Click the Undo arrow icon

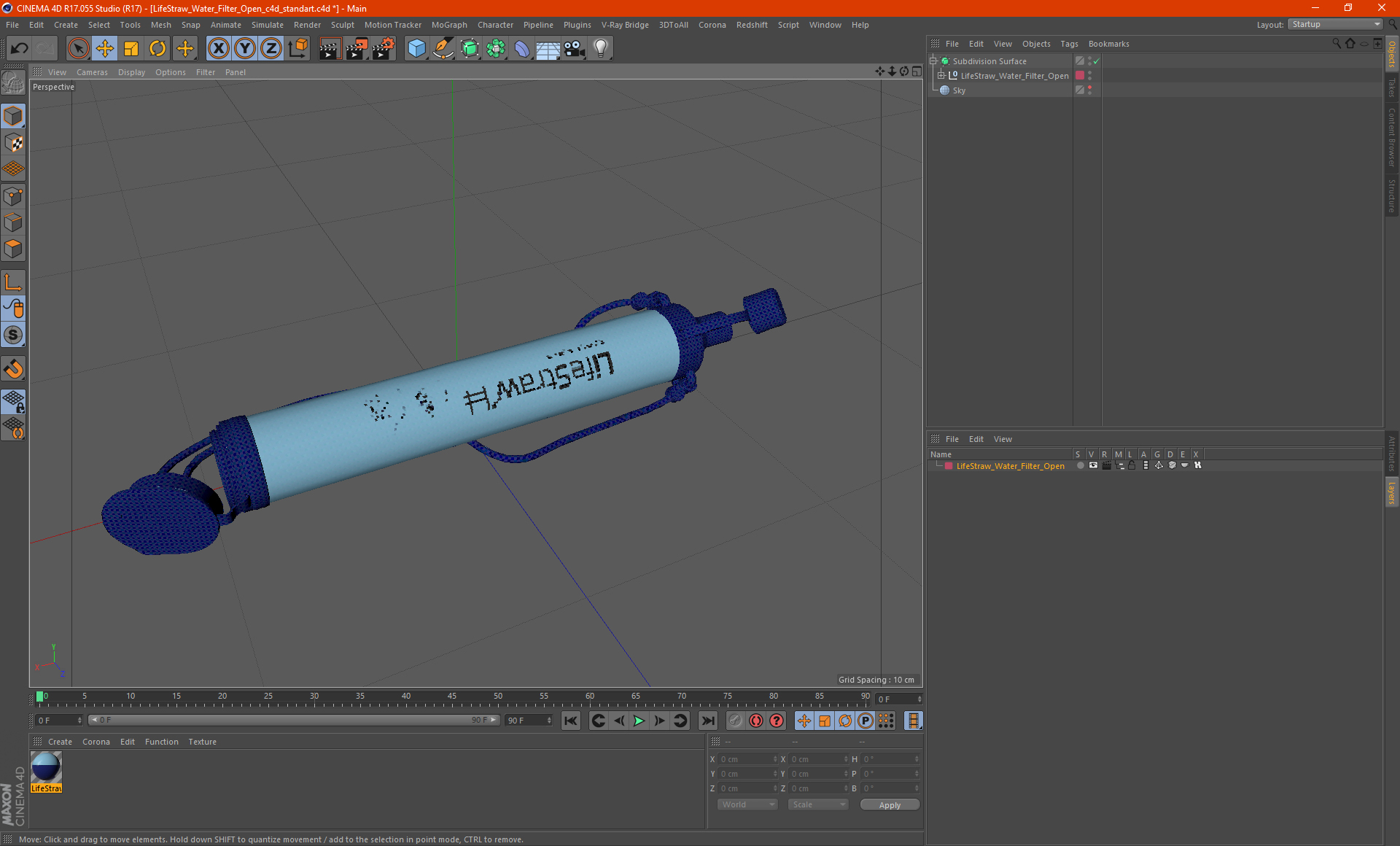pyautogui.click(x=20, y=49)
